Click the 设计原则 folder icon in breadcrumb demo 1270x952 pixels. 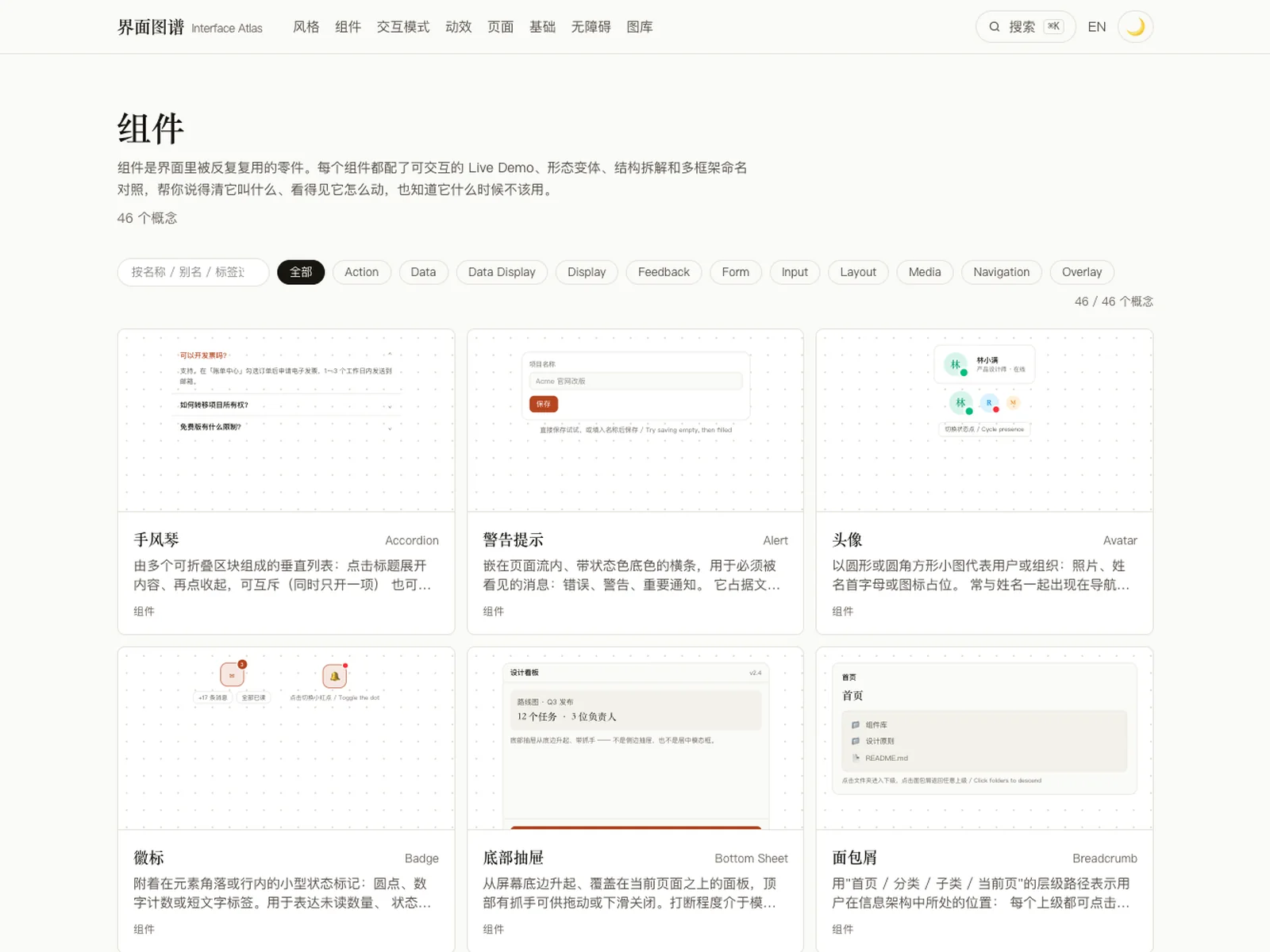[856, 741]
